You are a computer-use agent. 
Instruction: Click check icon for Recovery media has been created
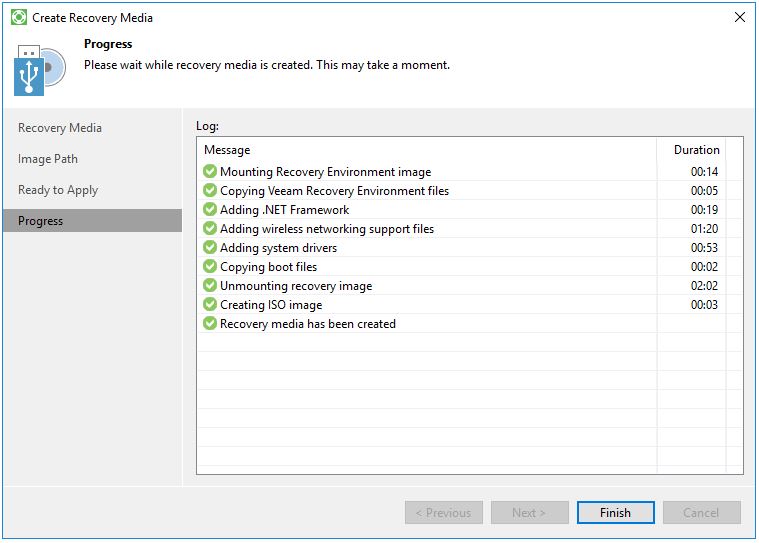210,324
